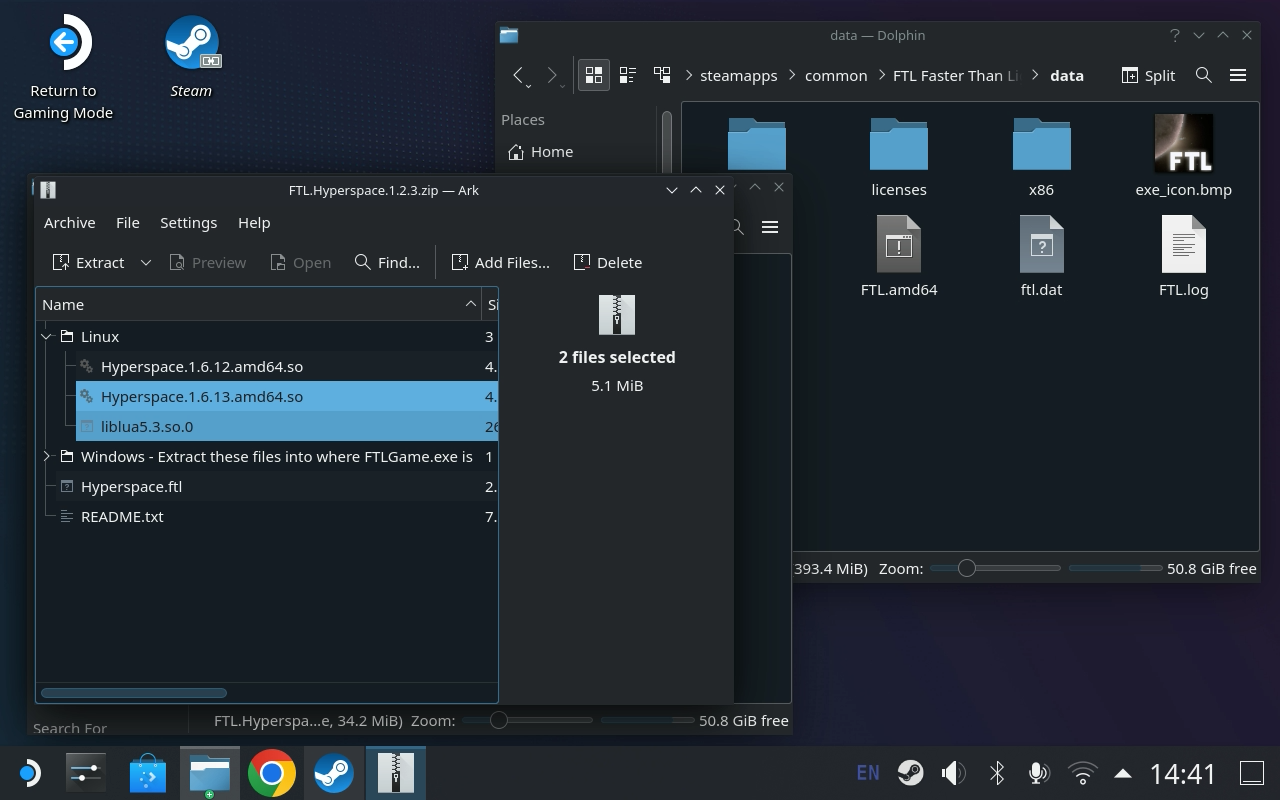Screen dimensions: 1280x800
Task: Open the Extract dropdown arrow in Ark
Action: pyautogui.click(x=146, y=262)
